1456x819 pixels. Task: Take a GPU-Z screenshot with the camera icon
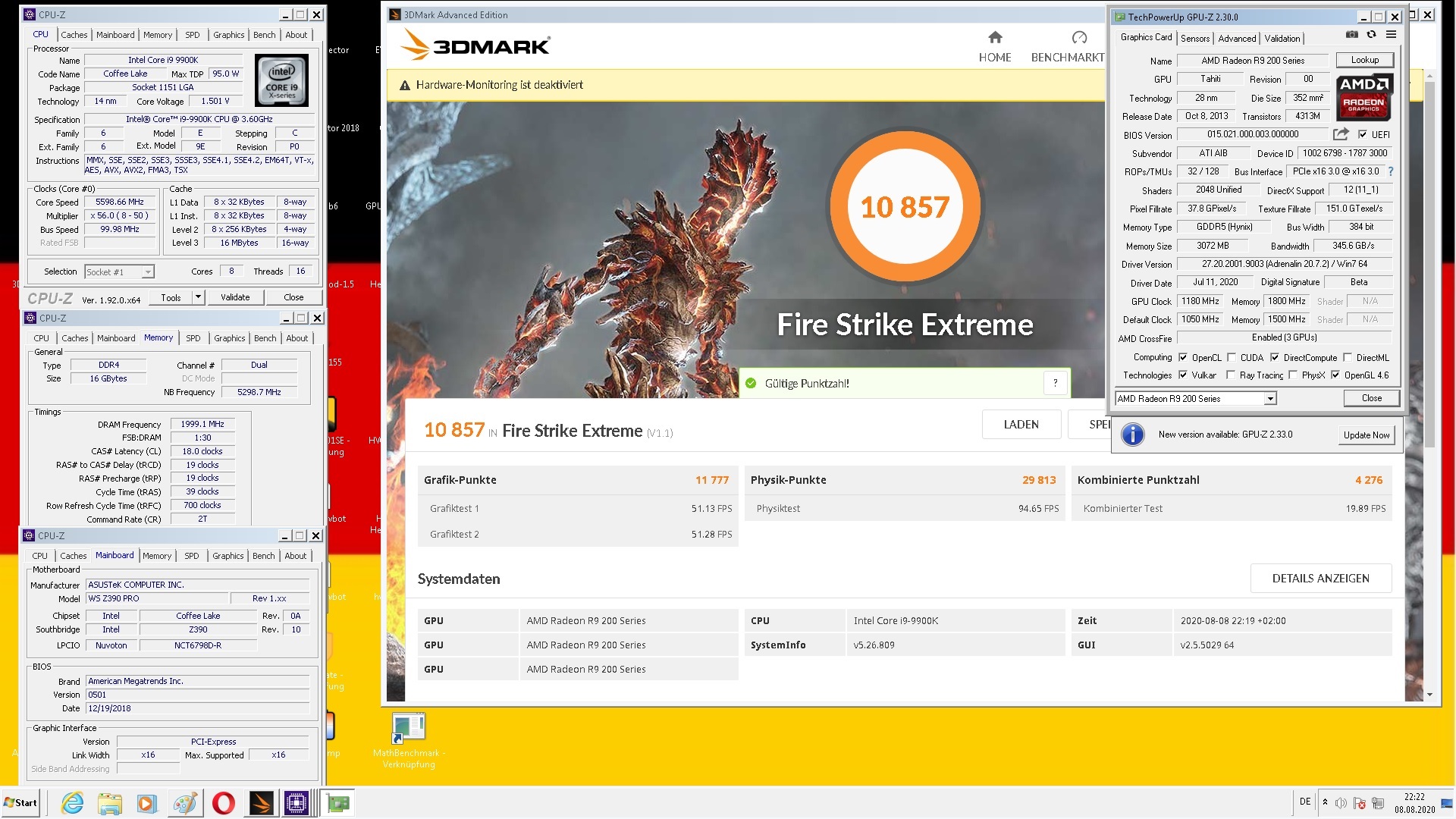click(1351, 34)
